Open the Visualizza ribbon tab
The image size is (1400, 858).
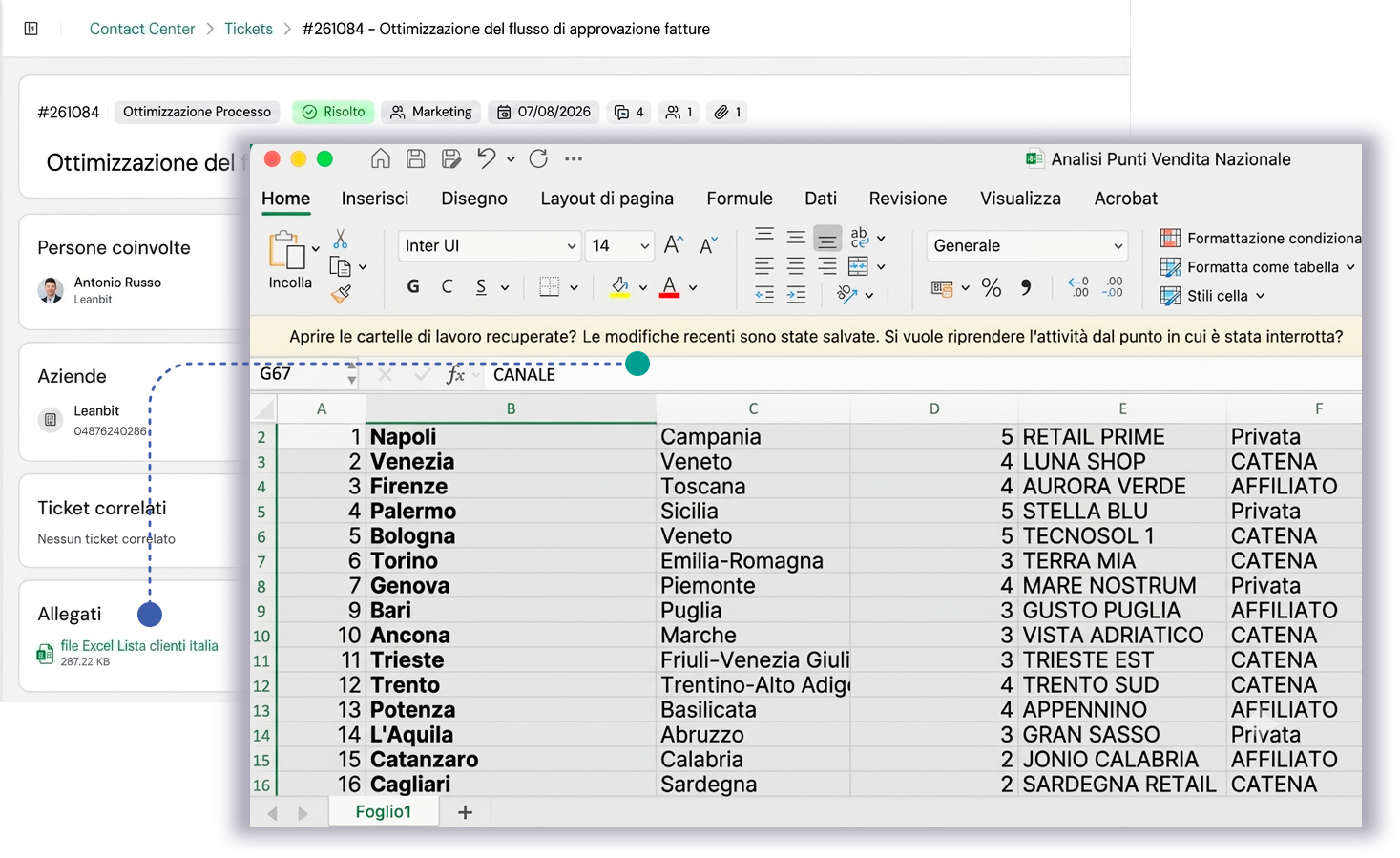(x=1020, y=199)
